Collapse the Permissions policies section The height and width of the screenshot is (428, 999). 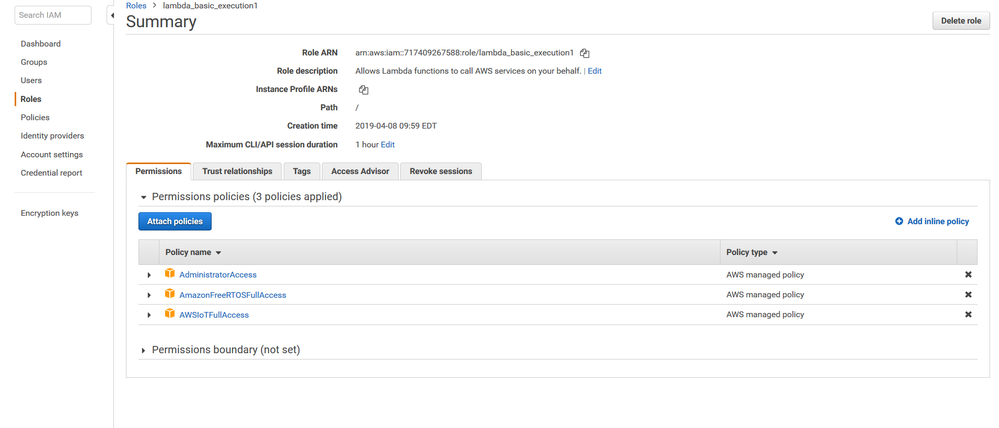[143, 198]
